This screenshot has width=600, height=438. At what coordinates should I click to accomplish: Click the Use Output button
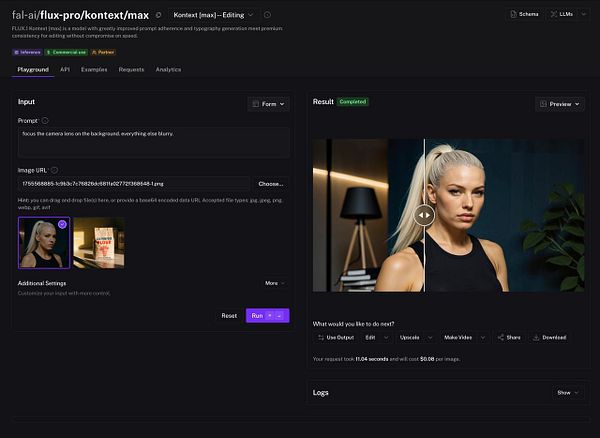[x=336, y=337]
